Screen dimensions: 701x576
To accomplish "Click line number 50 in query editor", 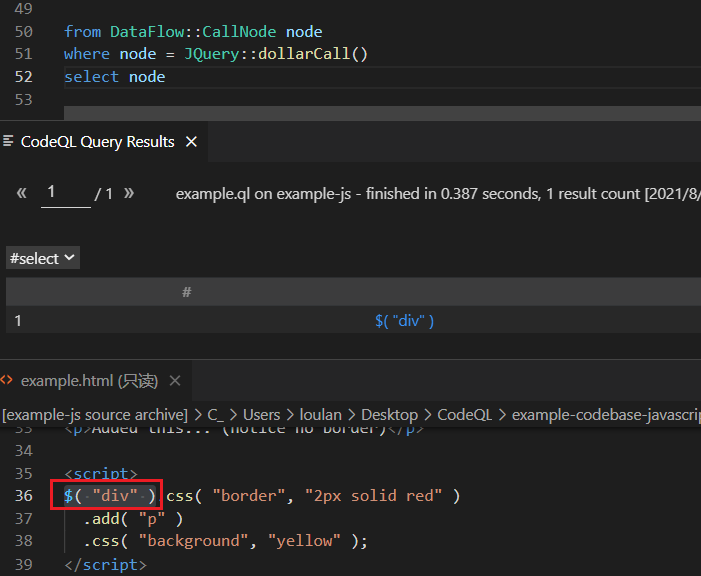I will [x=24, y=32].
